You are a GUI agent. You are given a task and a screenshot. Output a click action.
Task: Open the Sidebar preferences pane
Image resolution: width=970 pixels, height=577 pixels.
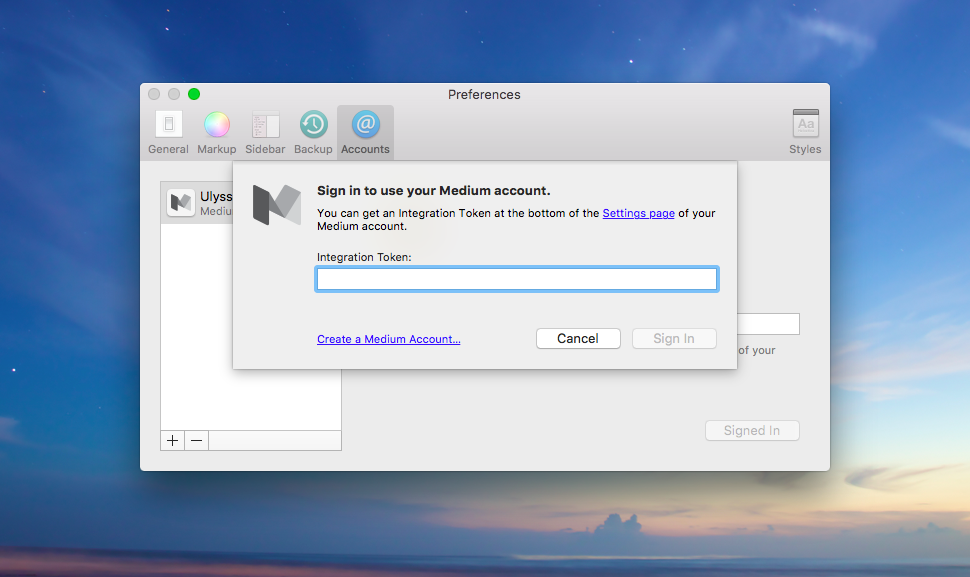click(x=265, y=133)
